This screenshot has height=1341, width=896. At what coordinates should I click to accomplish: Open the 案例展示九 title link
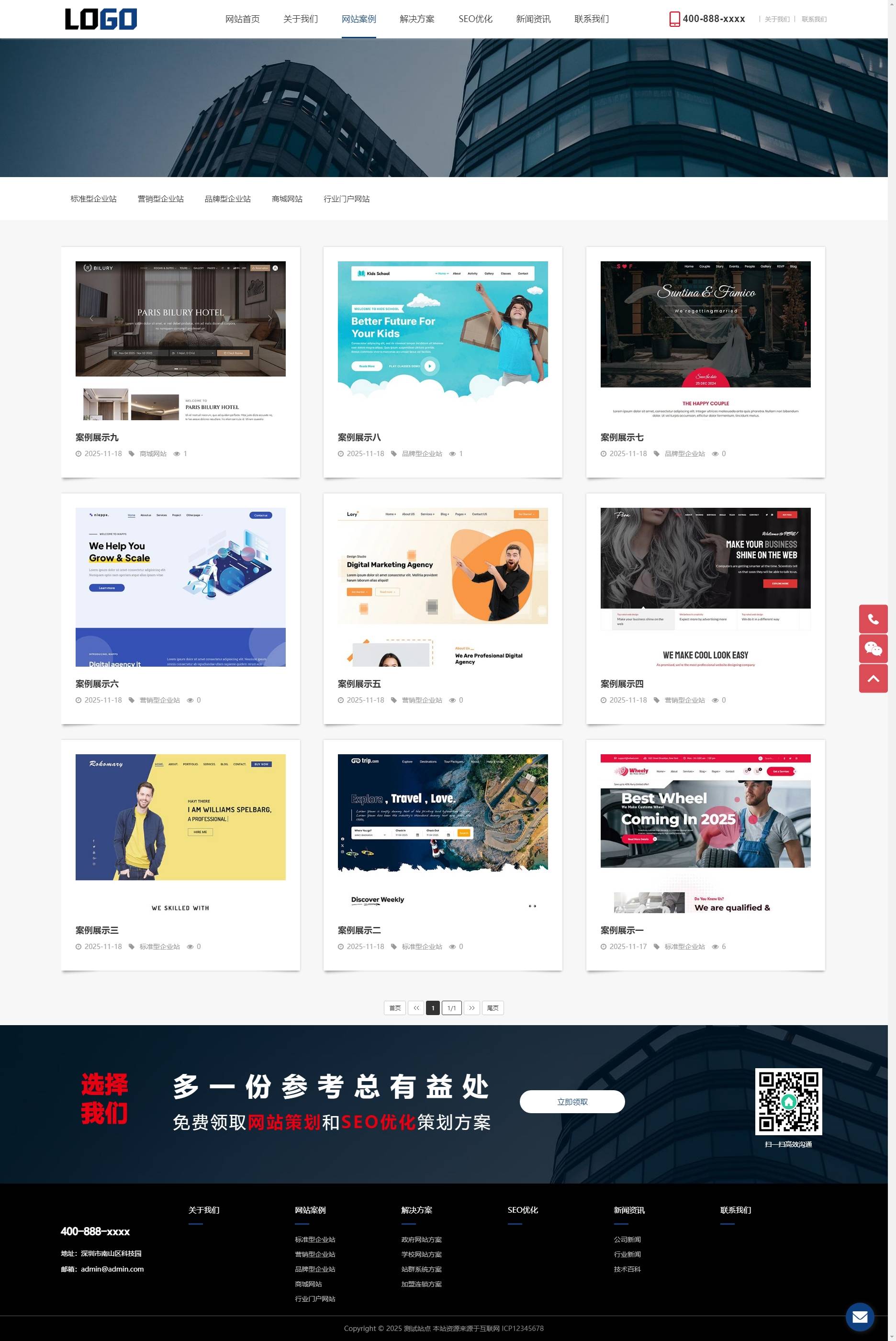point(97,437)
